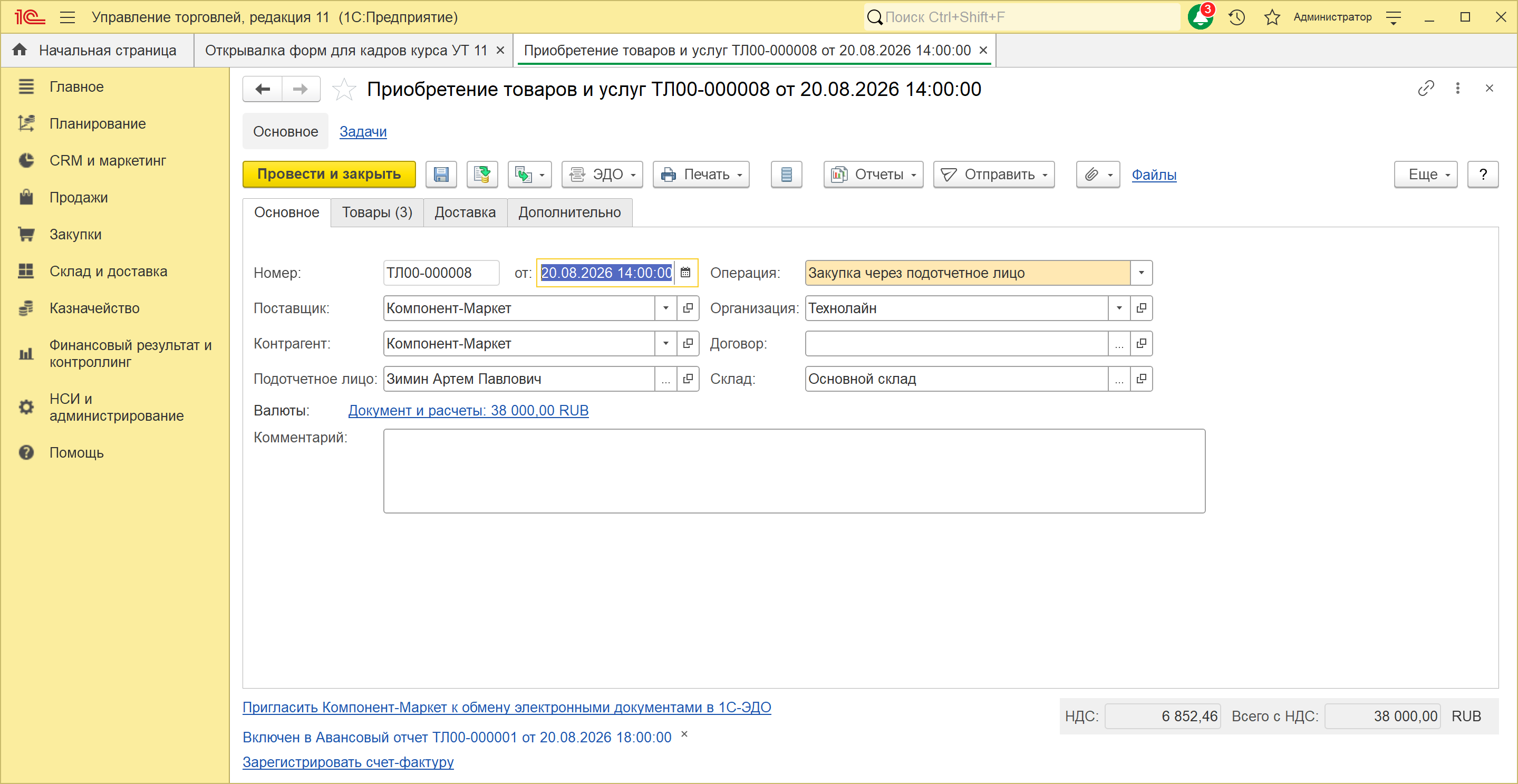Go to Начальная страница home tab
1518x784 pixels.
[97, 51]
